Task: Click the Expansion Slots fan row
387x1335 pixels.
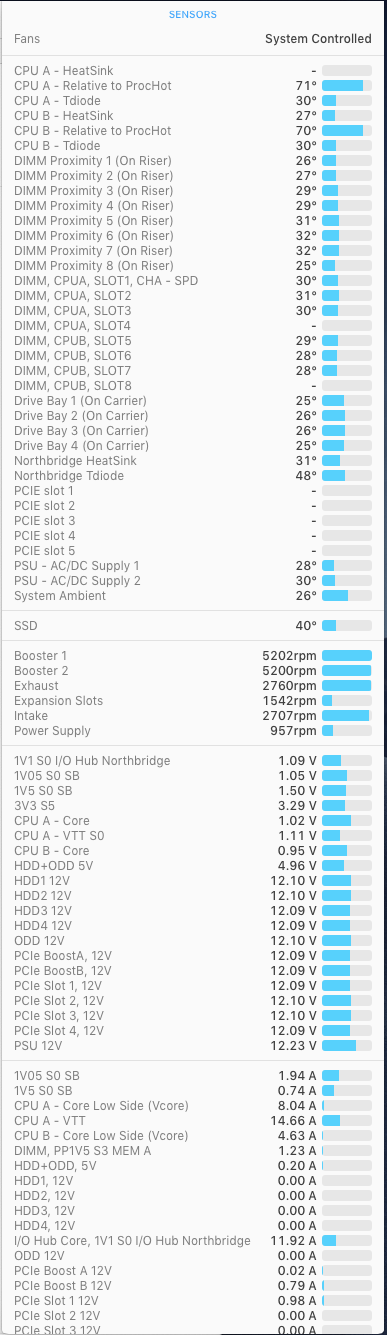Action: (193, 701)
